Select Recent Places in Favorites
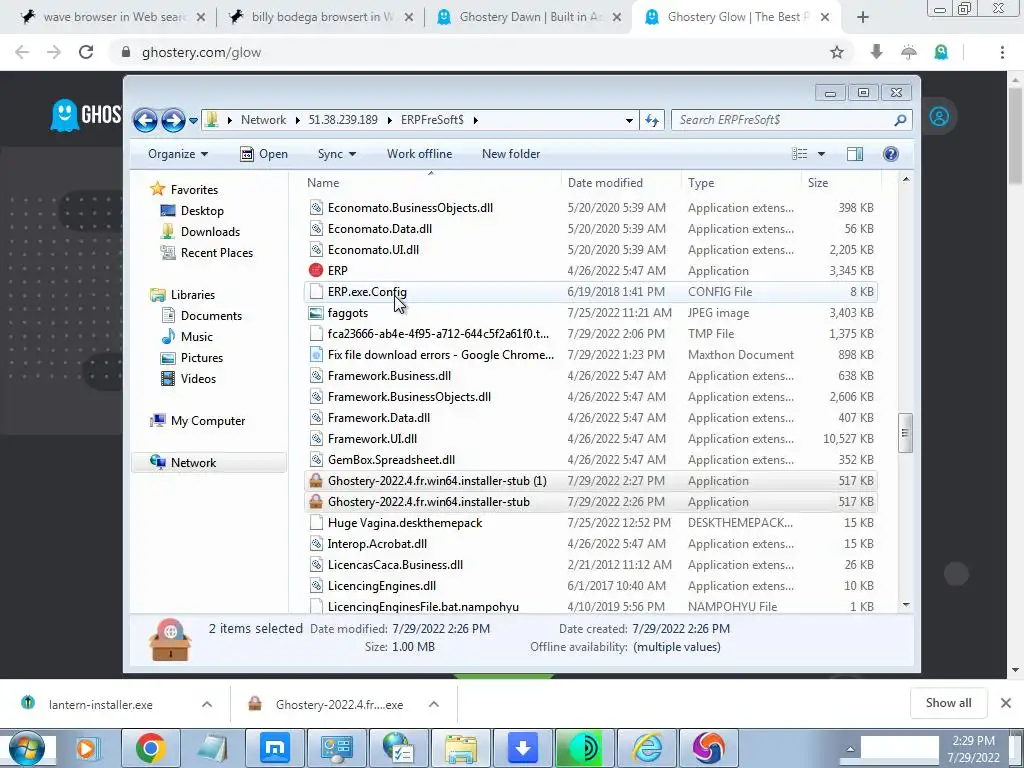Image resolution: width=1024 pixels, height=768 pixels. coord(216,253)
